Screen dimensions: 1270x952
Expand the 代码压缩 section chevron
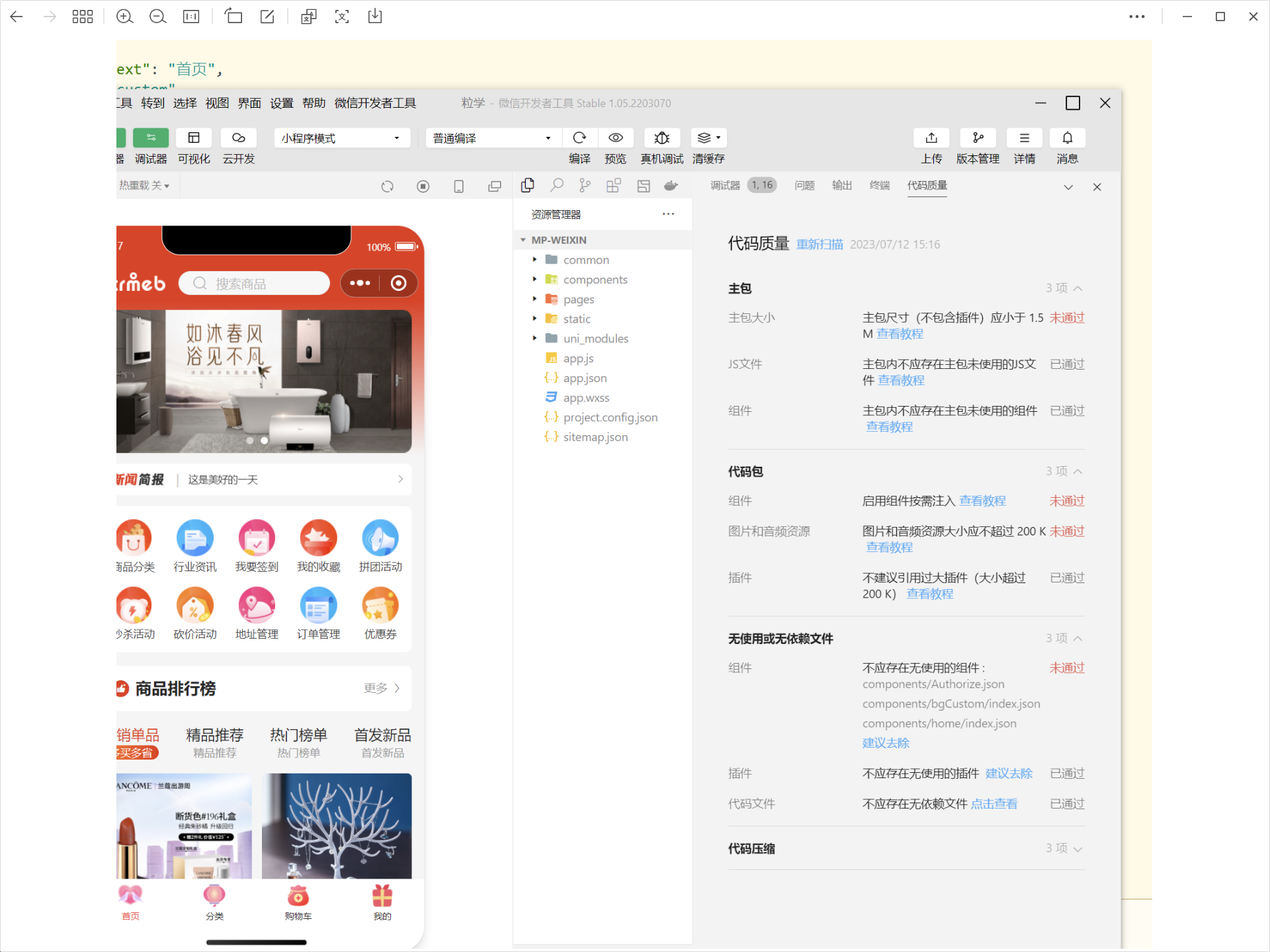1078,849
